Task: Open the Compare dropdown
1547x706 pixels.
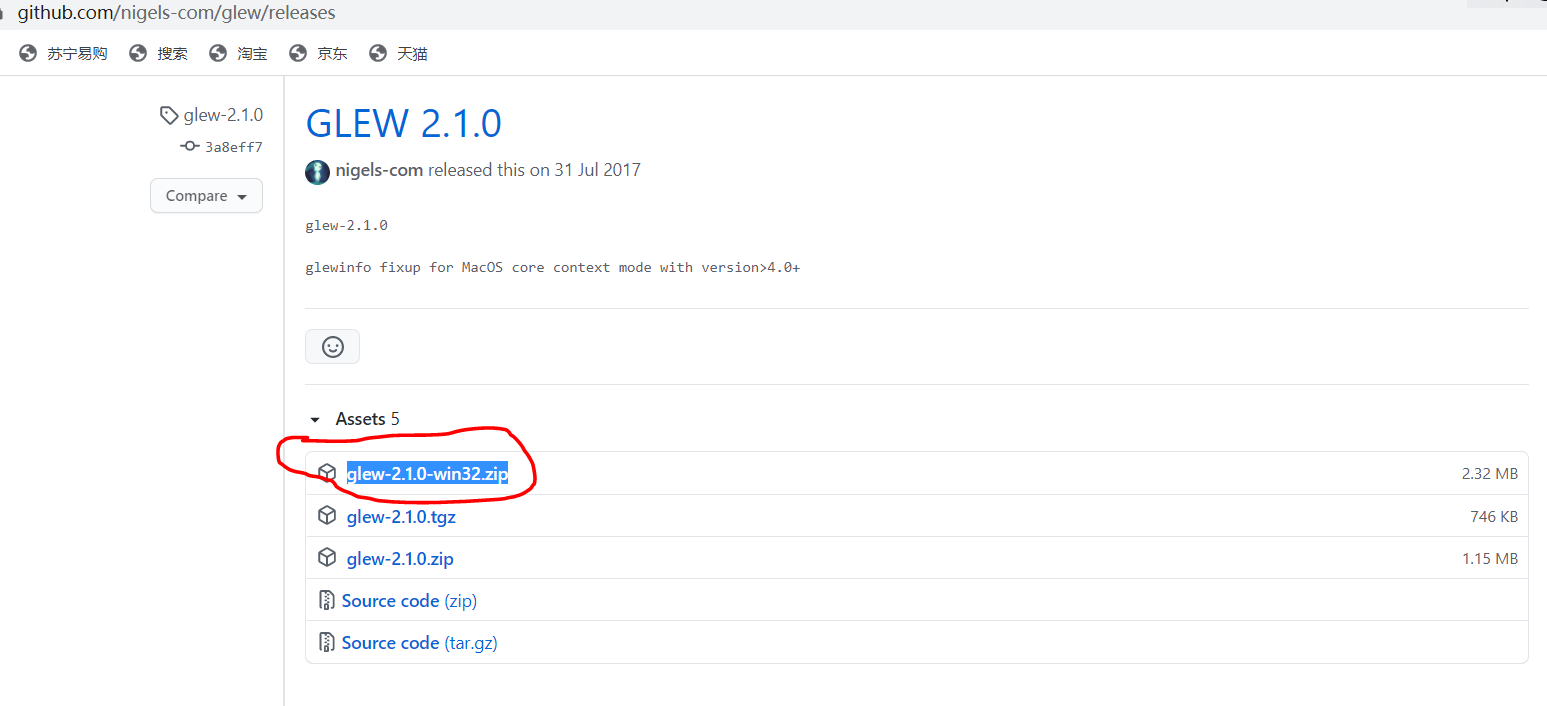Action: pyautogui.click(x=206, y=195)
